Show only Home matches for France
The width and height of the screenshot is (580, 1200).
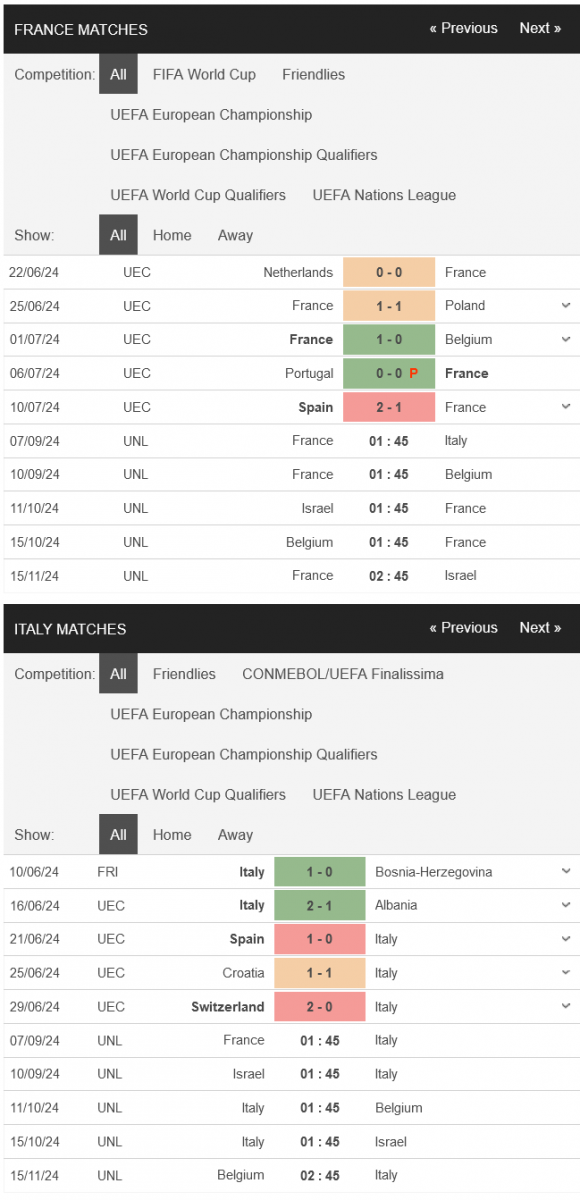point(172,235)
